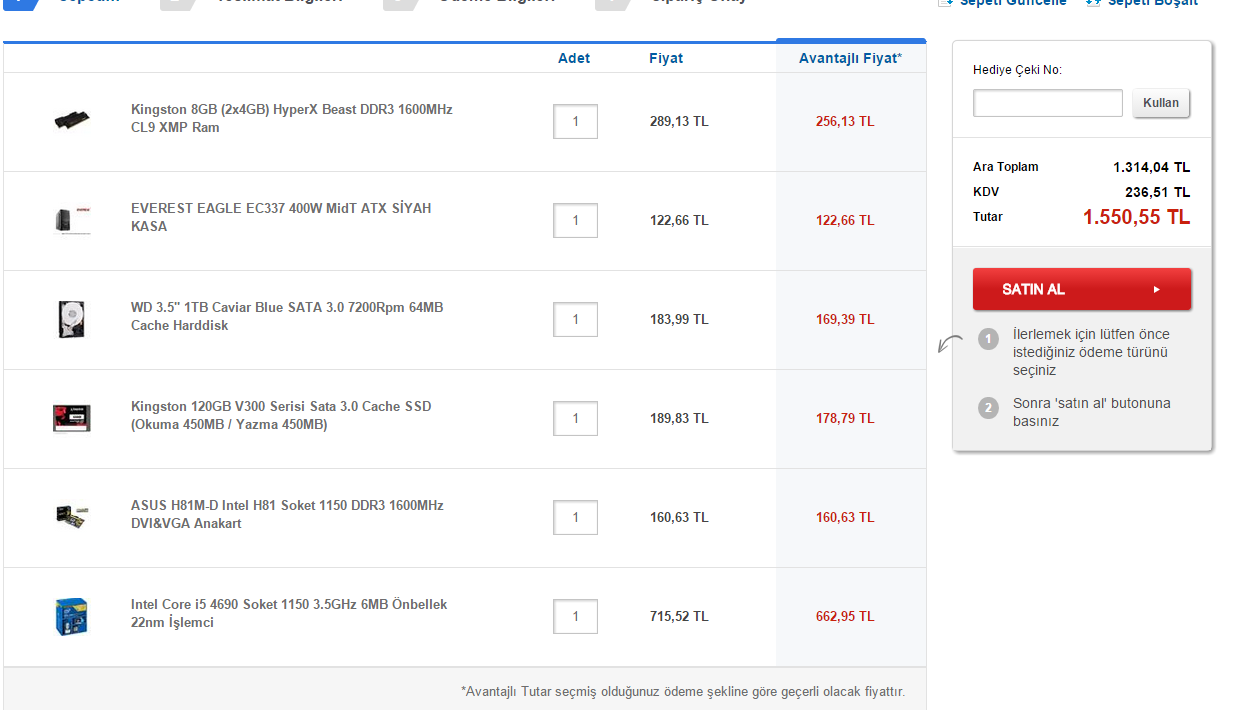Focus quantity field for ASUS H81M-D Anakart
The height and width of the screenshot is (710, 1254).
575,518
